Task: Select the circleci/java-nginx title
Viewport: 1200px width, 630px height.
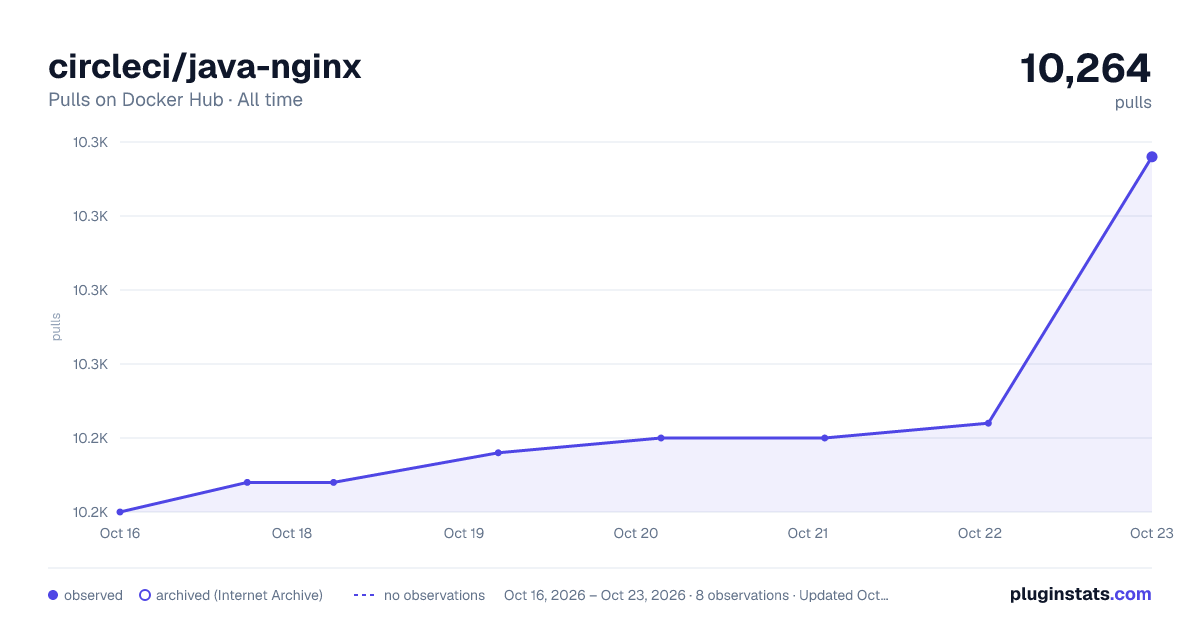Action: click(x=205, y=67)
